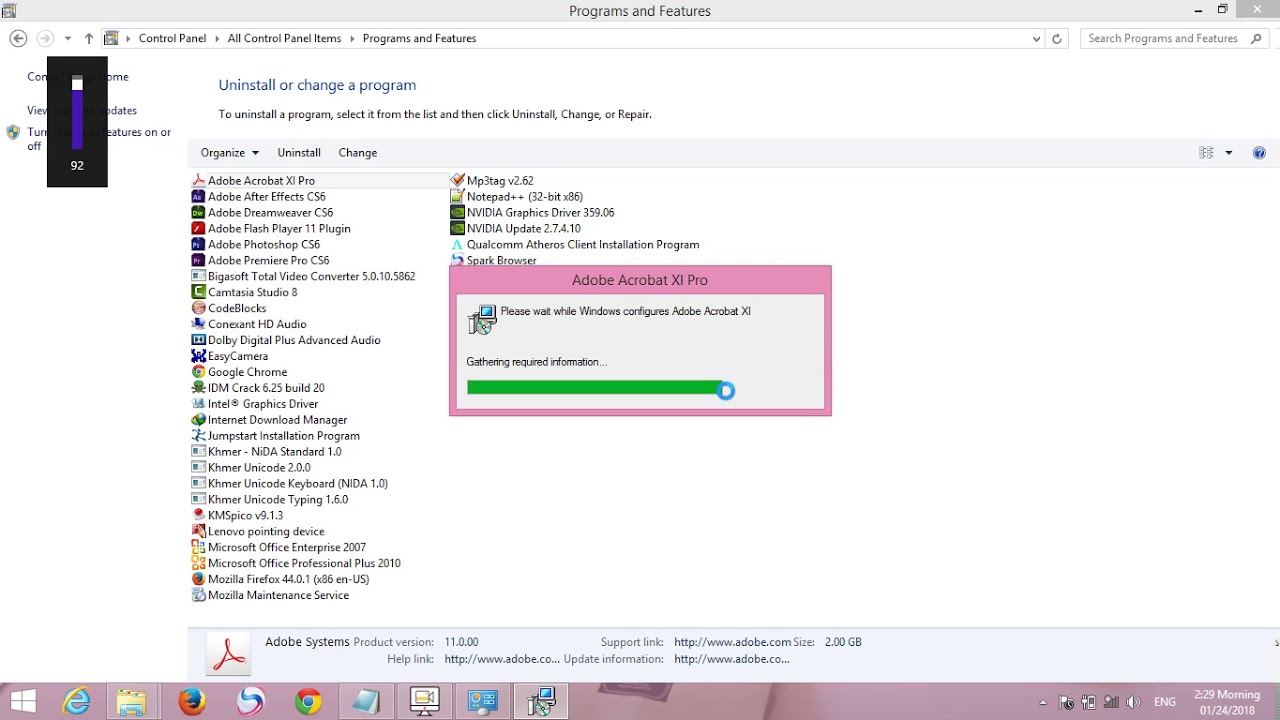1280x720 pixels.
Task: Click the purple volume level slider overlay
Action: point(77,115)
